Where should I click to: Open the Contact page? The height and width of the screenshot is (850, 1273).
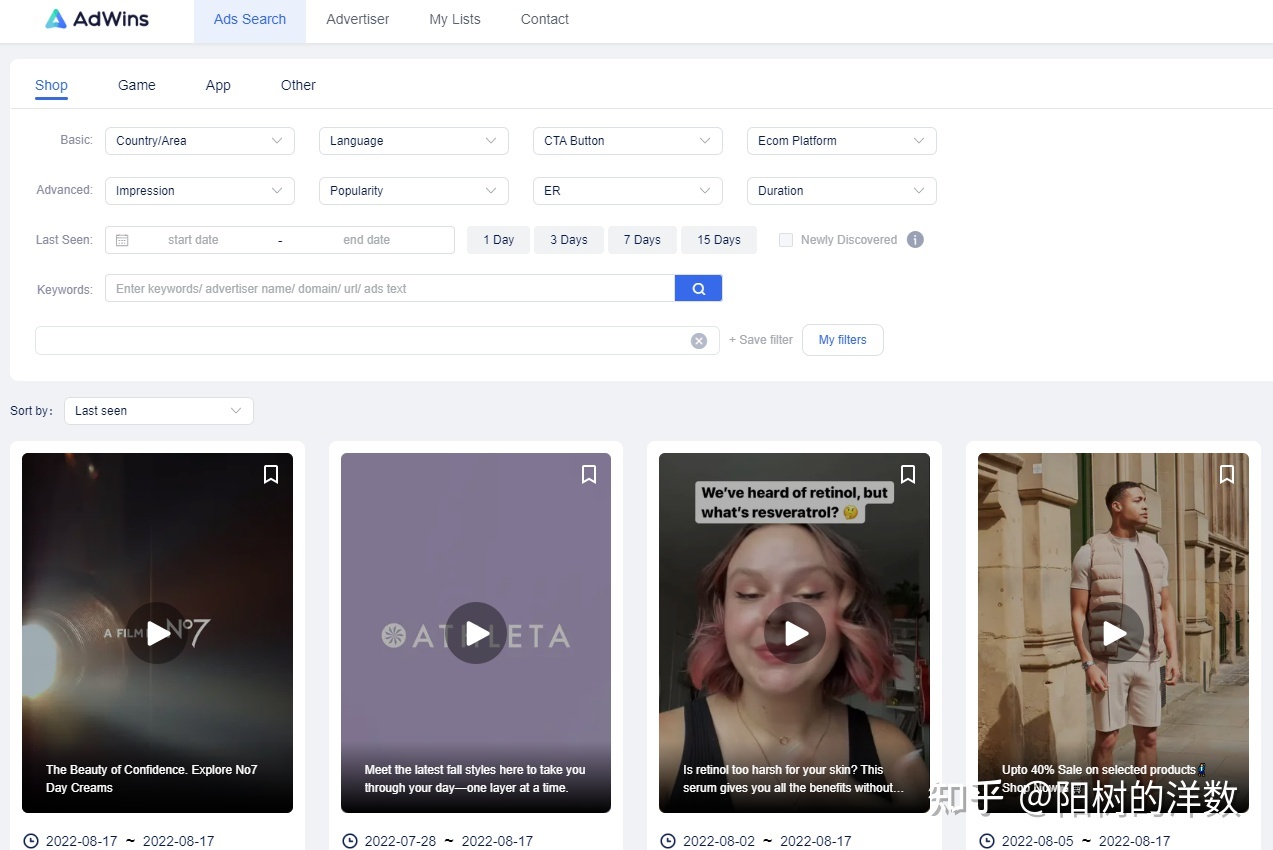[x=545, y=20]
